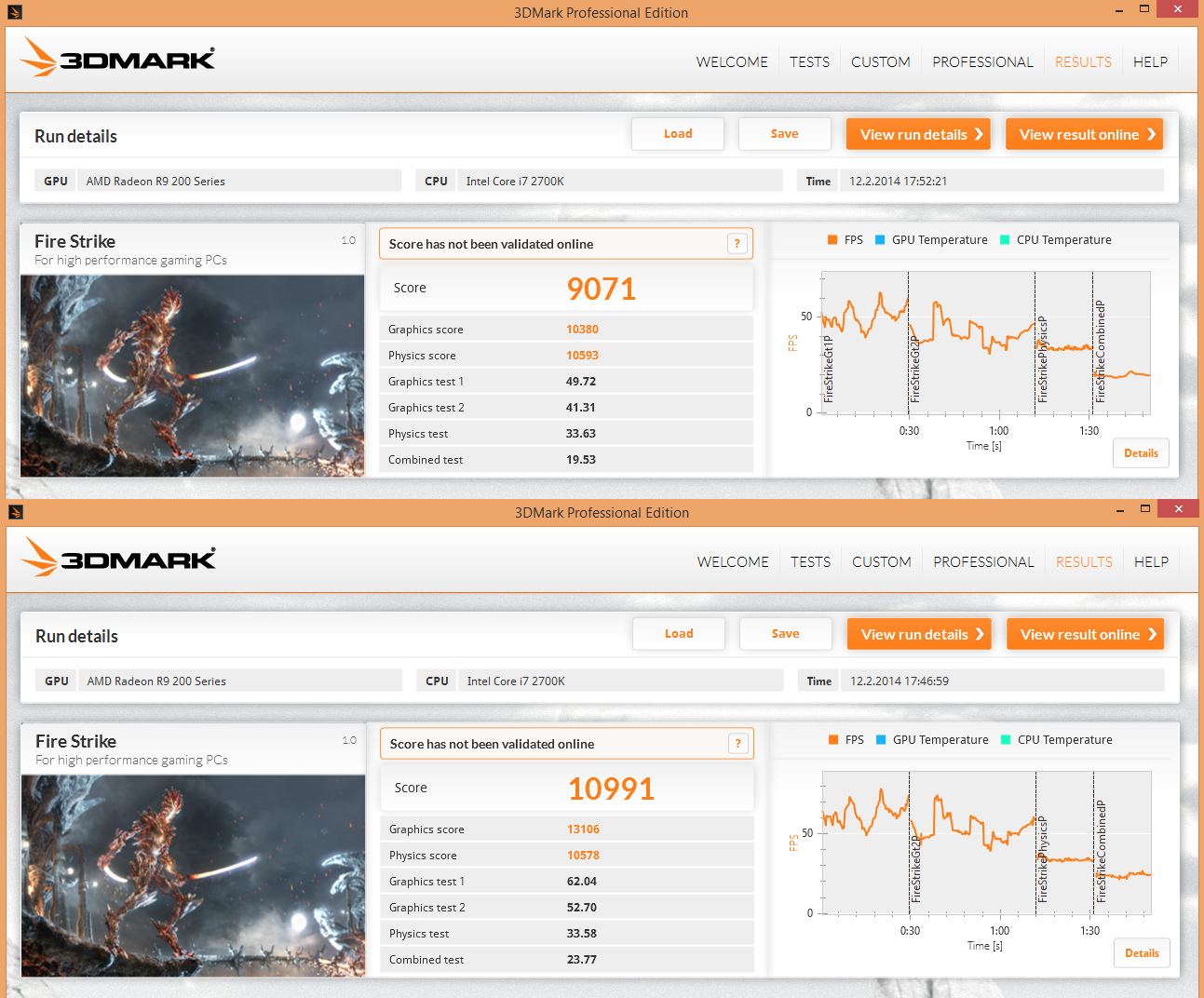The height and width of the screenshot is (998, 1204).
Task: Click the not-validated notice in the top window
Action: (565, 244)
